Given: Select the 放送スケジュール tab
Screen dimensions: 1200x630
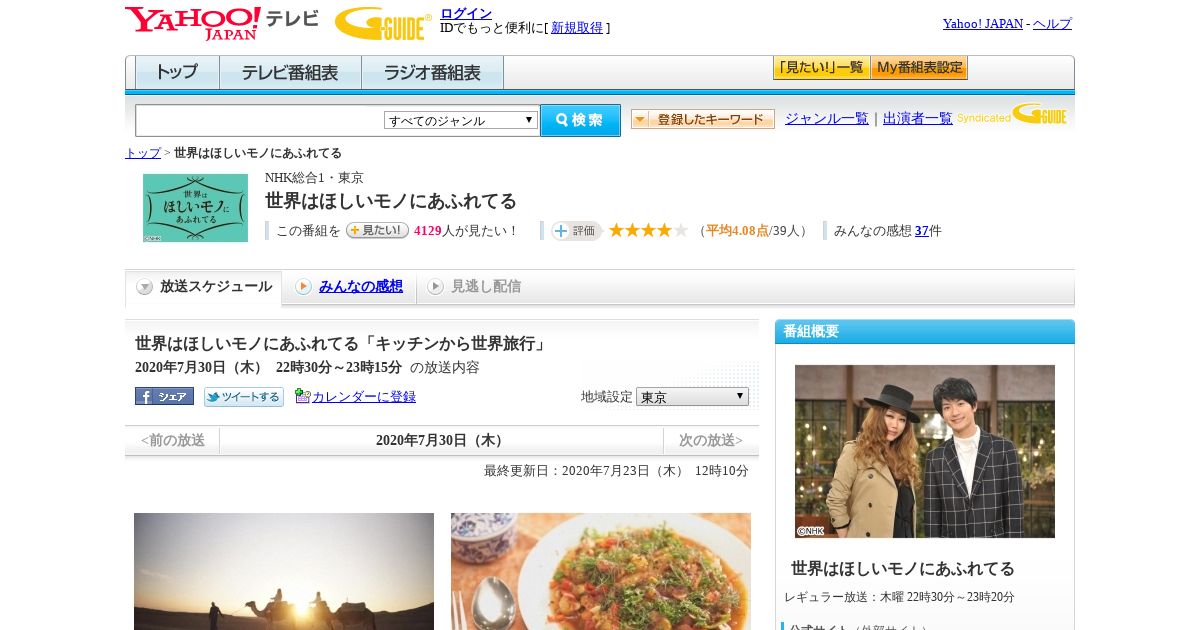Looking at the screenshot, I should (203, 287).
